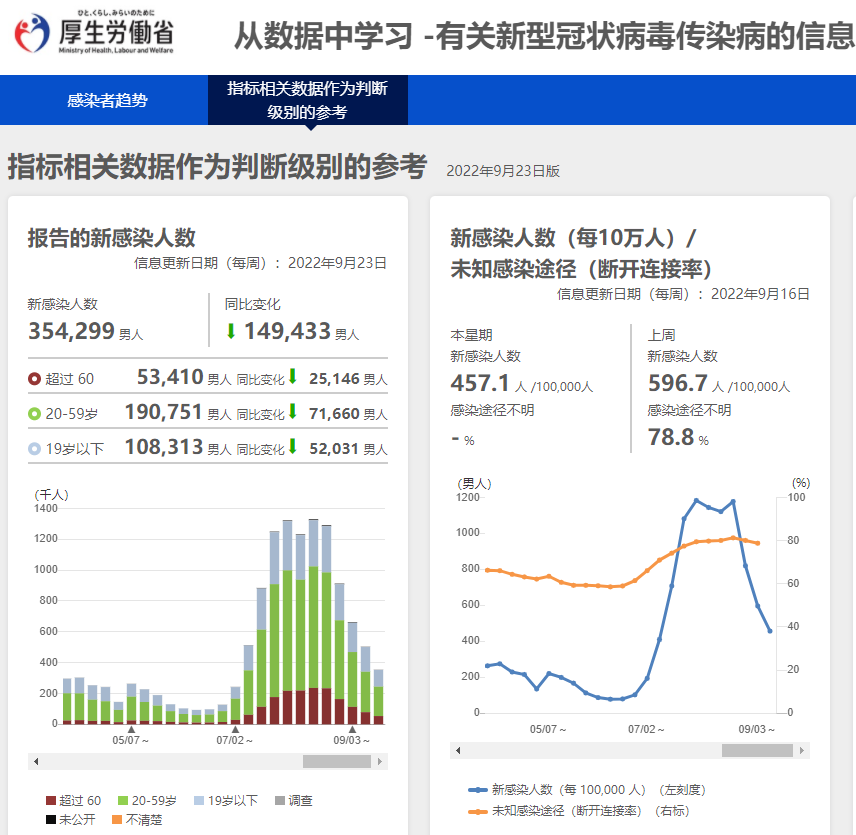
Task: Click the last blue point on the line chart
Action: [x=770, y=631]
